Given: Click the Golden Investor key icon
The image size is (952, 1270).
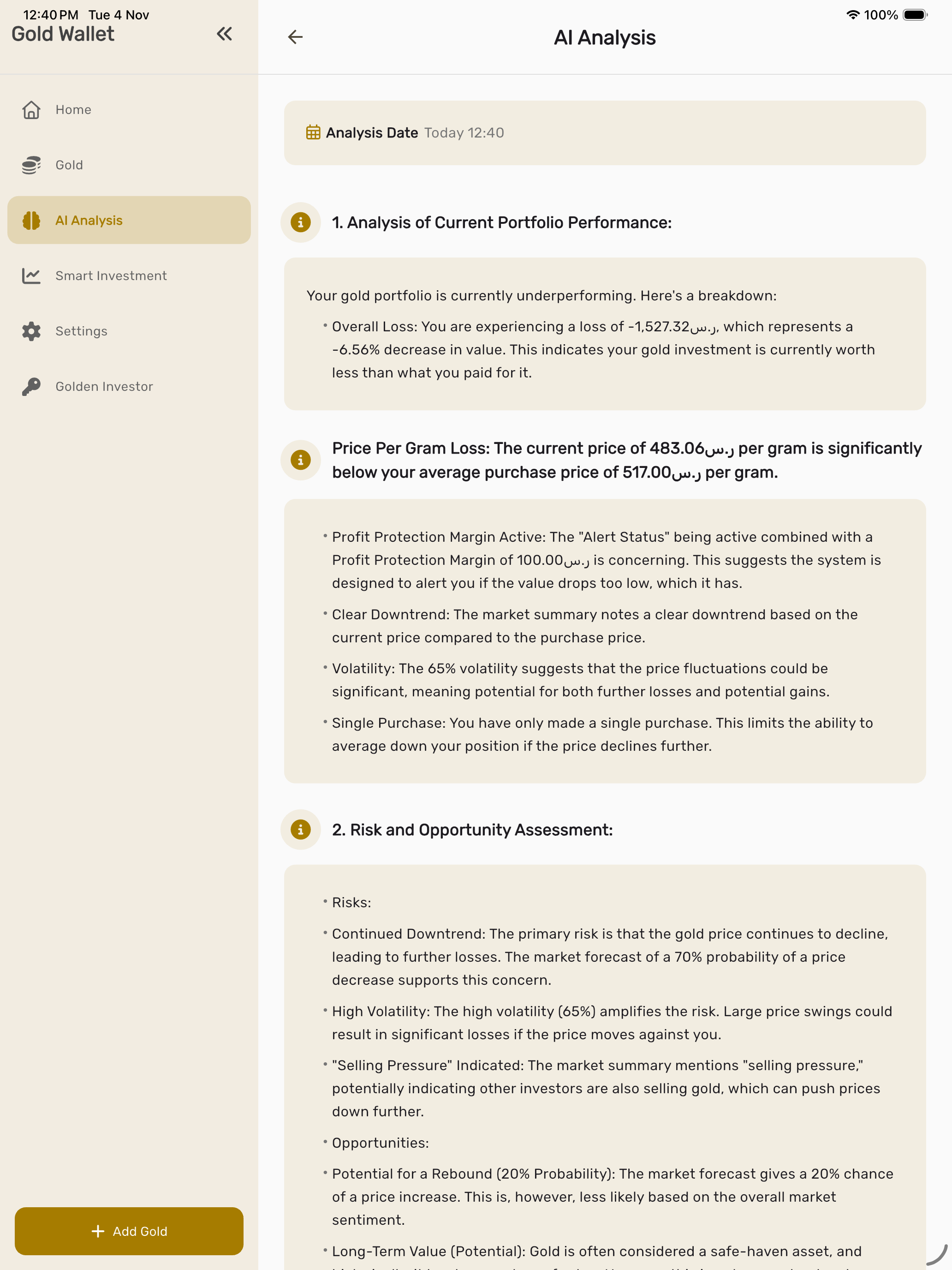Looking at the screenshot, I should [31, 386].
